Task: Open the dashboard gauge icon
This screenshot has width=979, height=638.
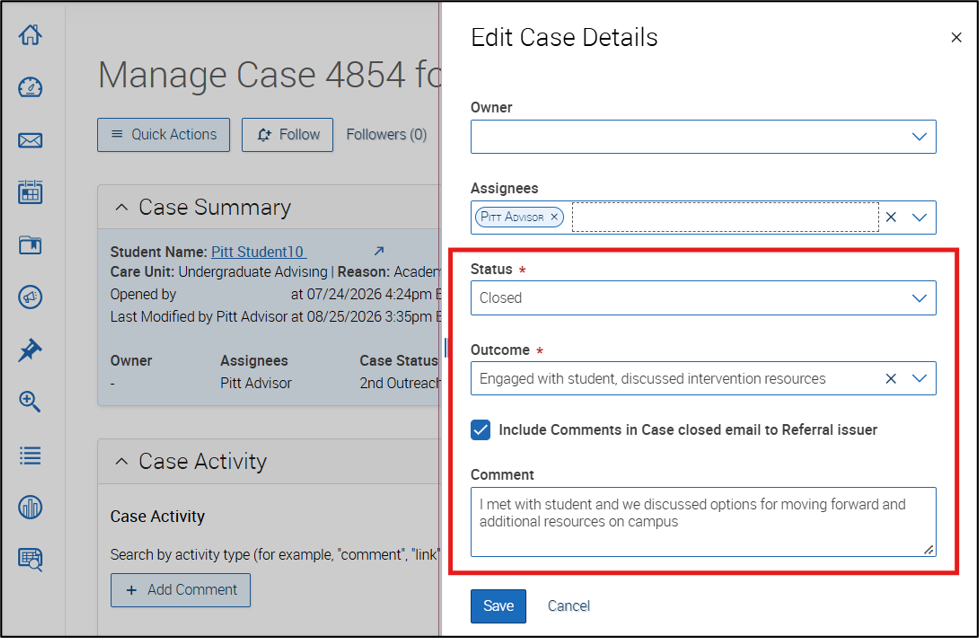Action: (x=30, y=87)
